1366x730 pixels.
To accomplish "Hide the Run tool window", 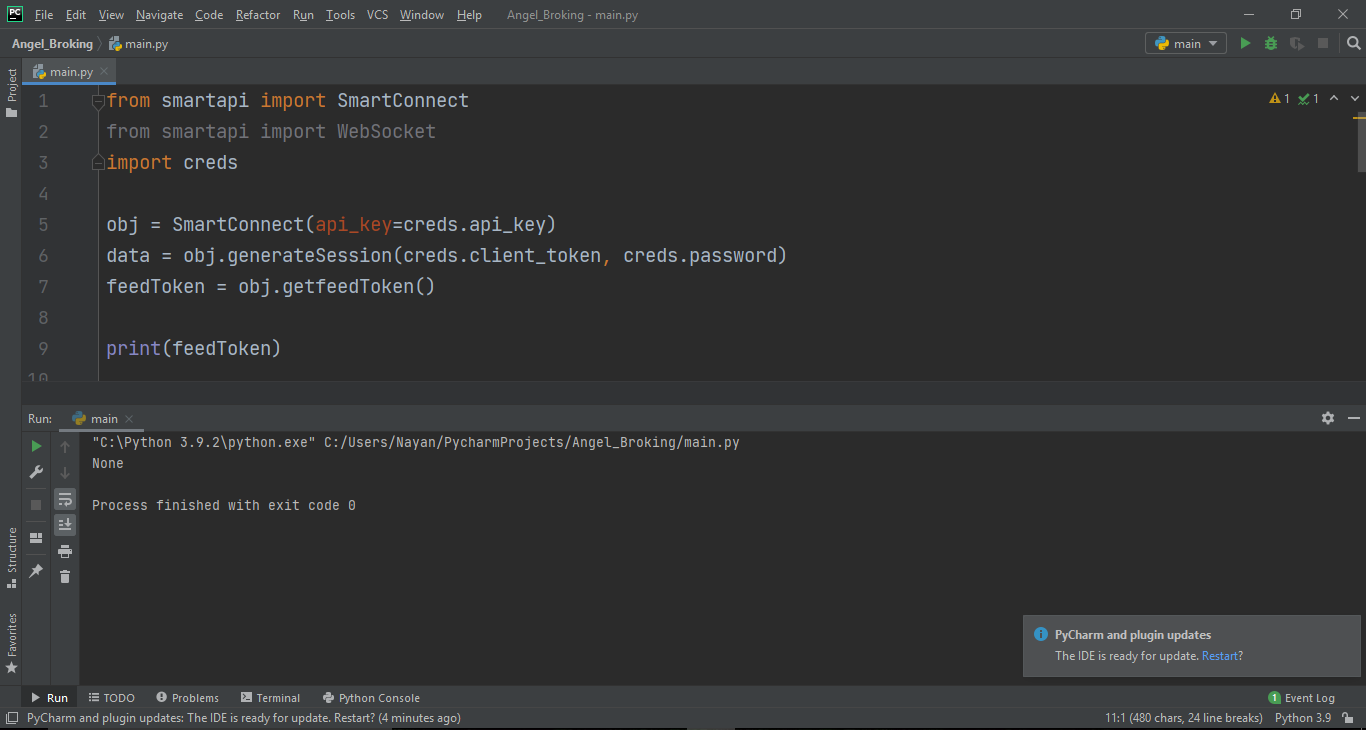I will point(1354,418).
